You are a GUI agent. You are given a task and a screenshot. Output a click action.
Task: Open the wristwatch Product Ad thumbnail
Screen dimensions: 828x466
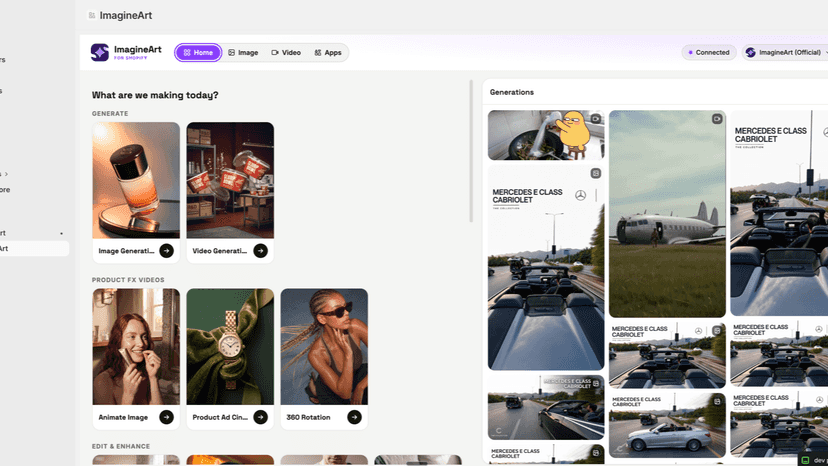(x=230, y=347)
